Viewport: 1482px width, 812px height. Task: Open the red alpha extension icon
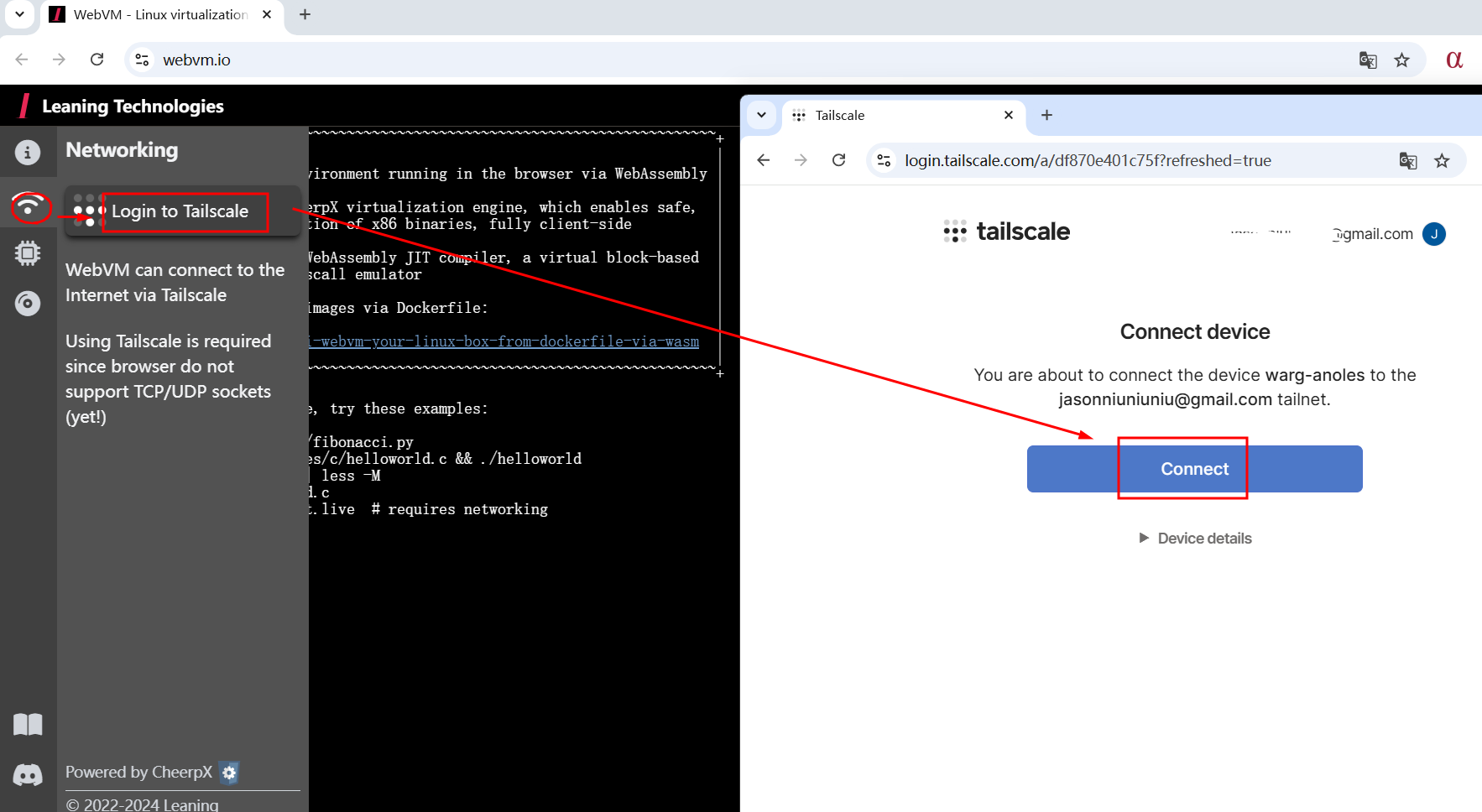(x=1454, y=60)
